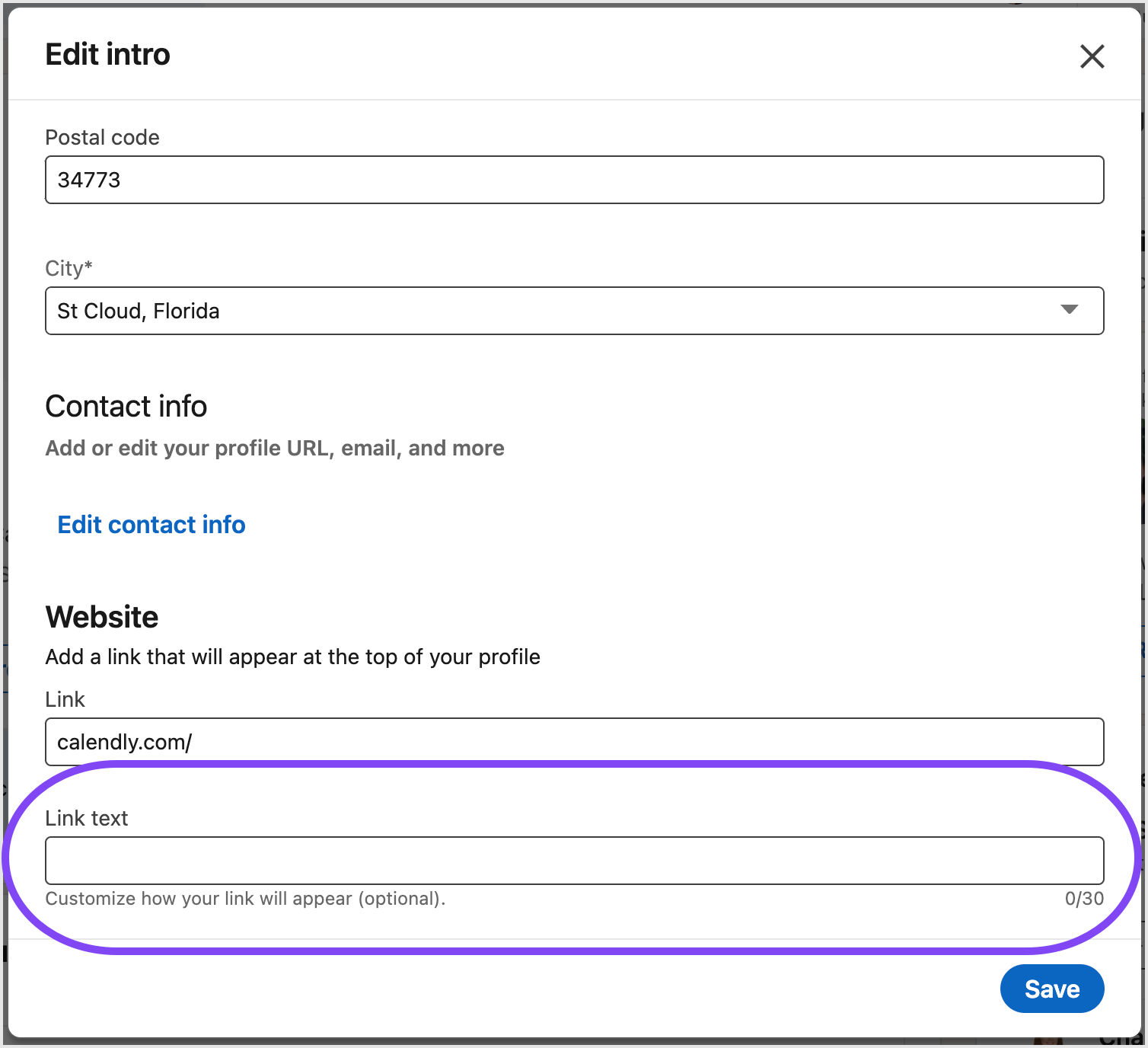Close the Edit intro dialog

click(x=1092, y=56)
